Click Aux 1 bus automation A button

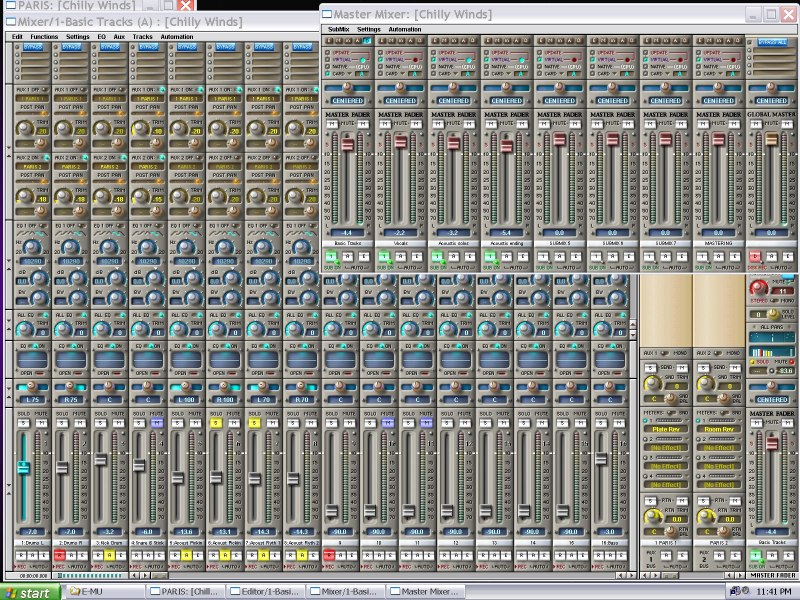pyautogui.click(x=667, y=555)
